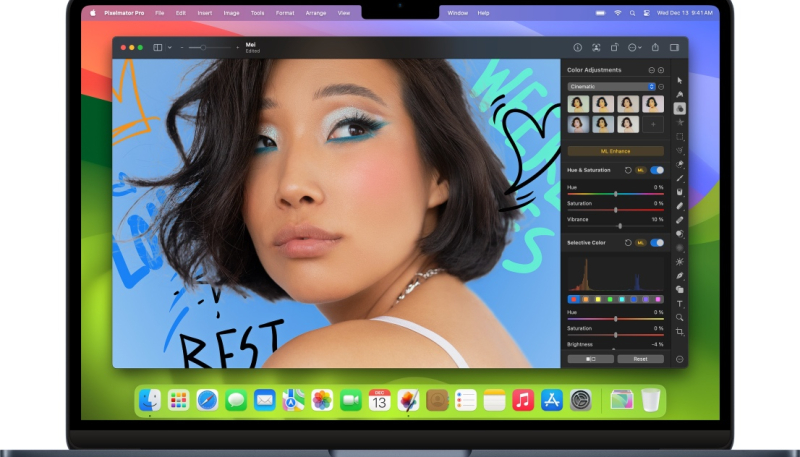Viewport: 800px width, 457px height.
Task: Expand the sidebar layout chevron menu
Action: pyautogui.click(x=170, y=47)
